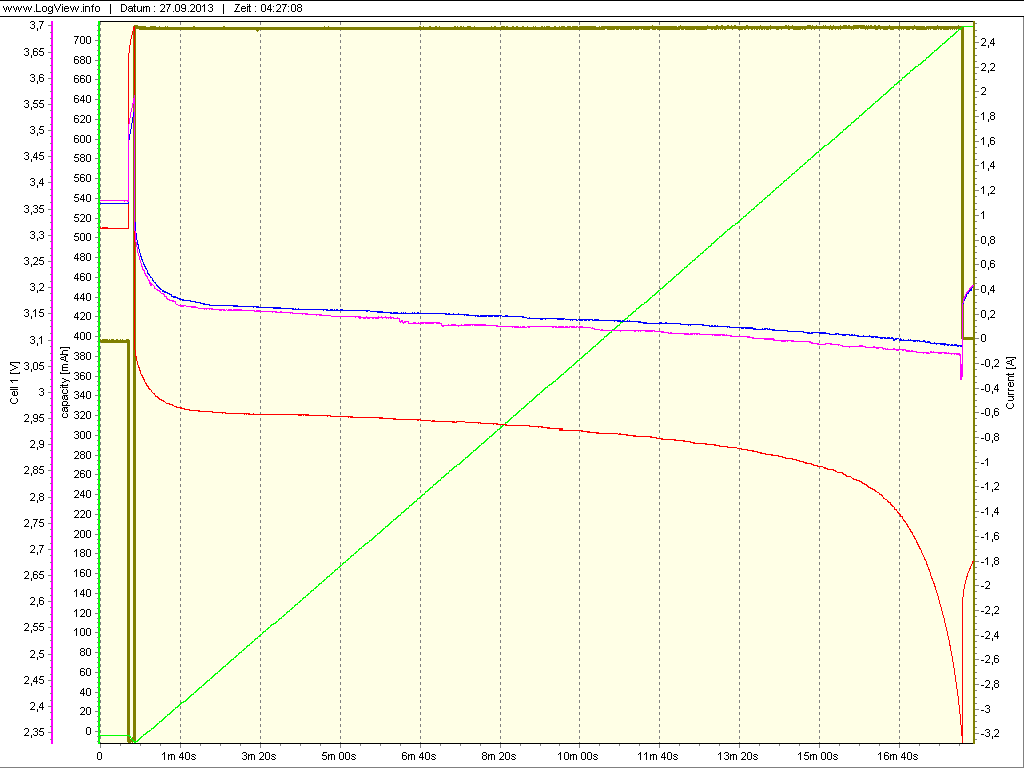Select the '1,4' current axis value
The width and height of the screenshot is (1024, 768).
pyautogui.click(x=988, y=166)
